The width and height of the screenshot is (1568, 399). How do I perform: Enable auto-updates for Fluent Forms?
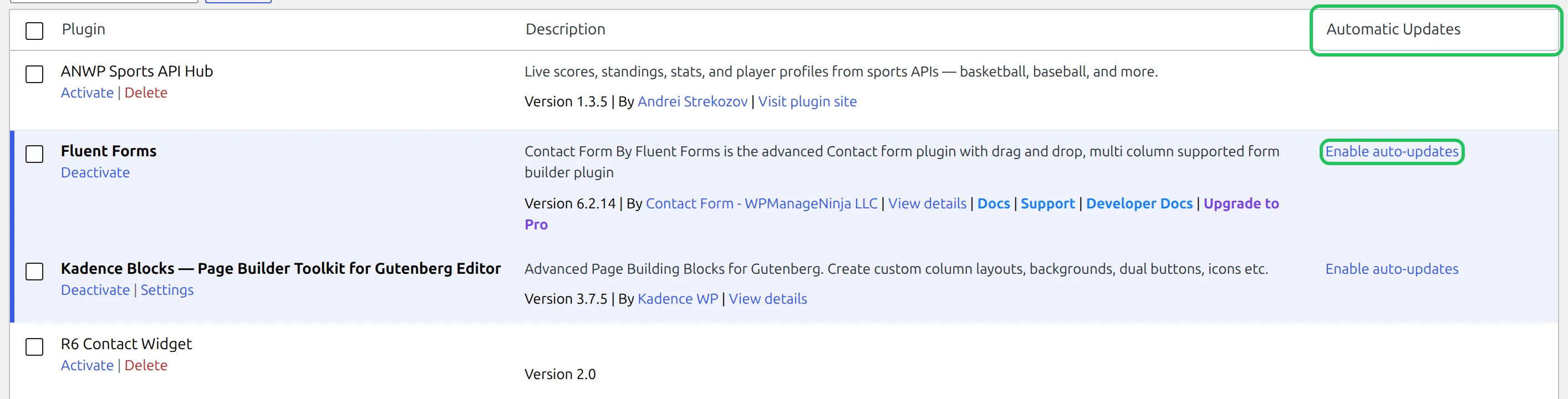tap(1392, 151)
